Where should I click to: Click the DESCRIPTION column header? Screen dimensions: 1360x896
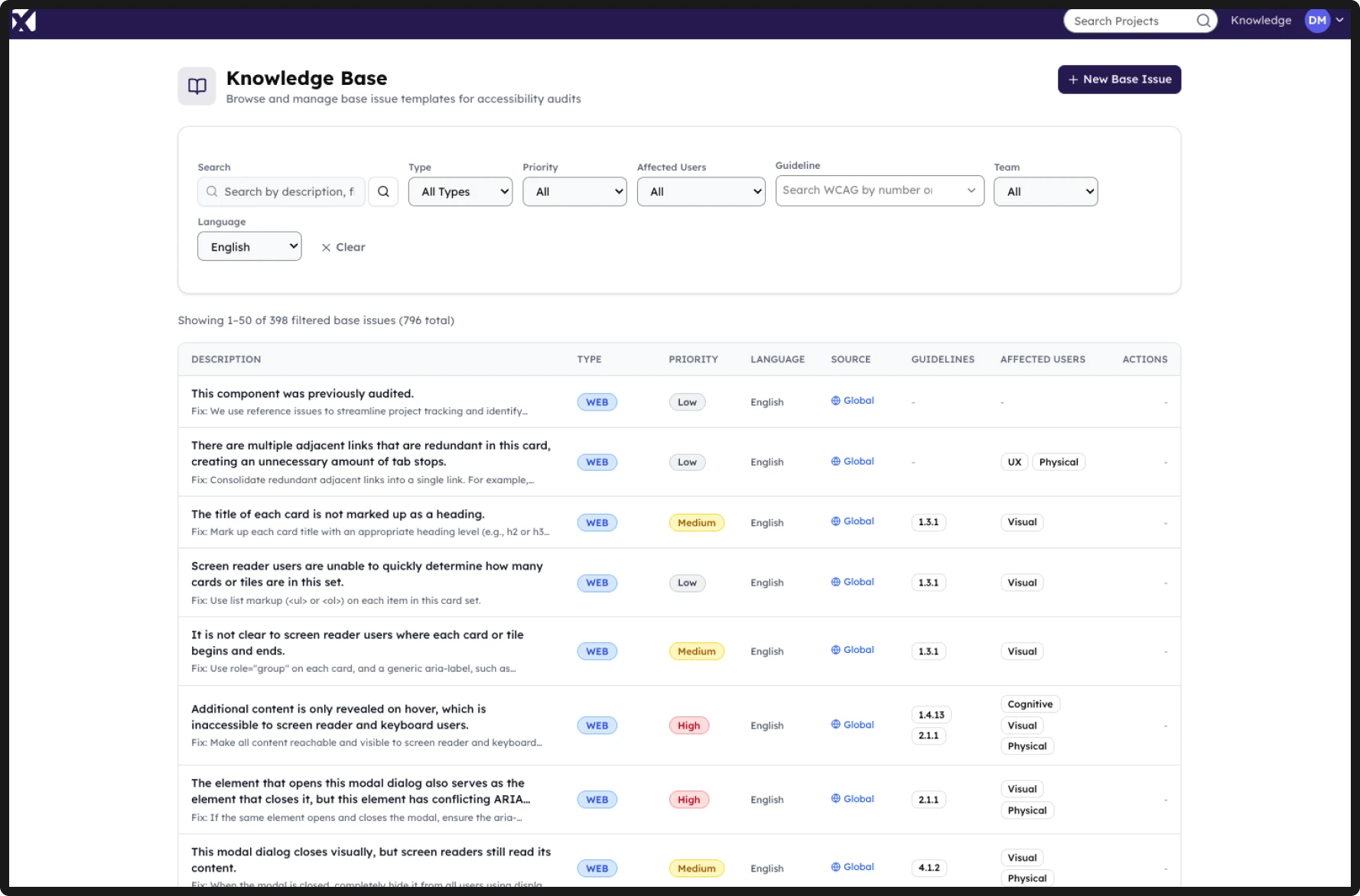[x=226, y=359]
